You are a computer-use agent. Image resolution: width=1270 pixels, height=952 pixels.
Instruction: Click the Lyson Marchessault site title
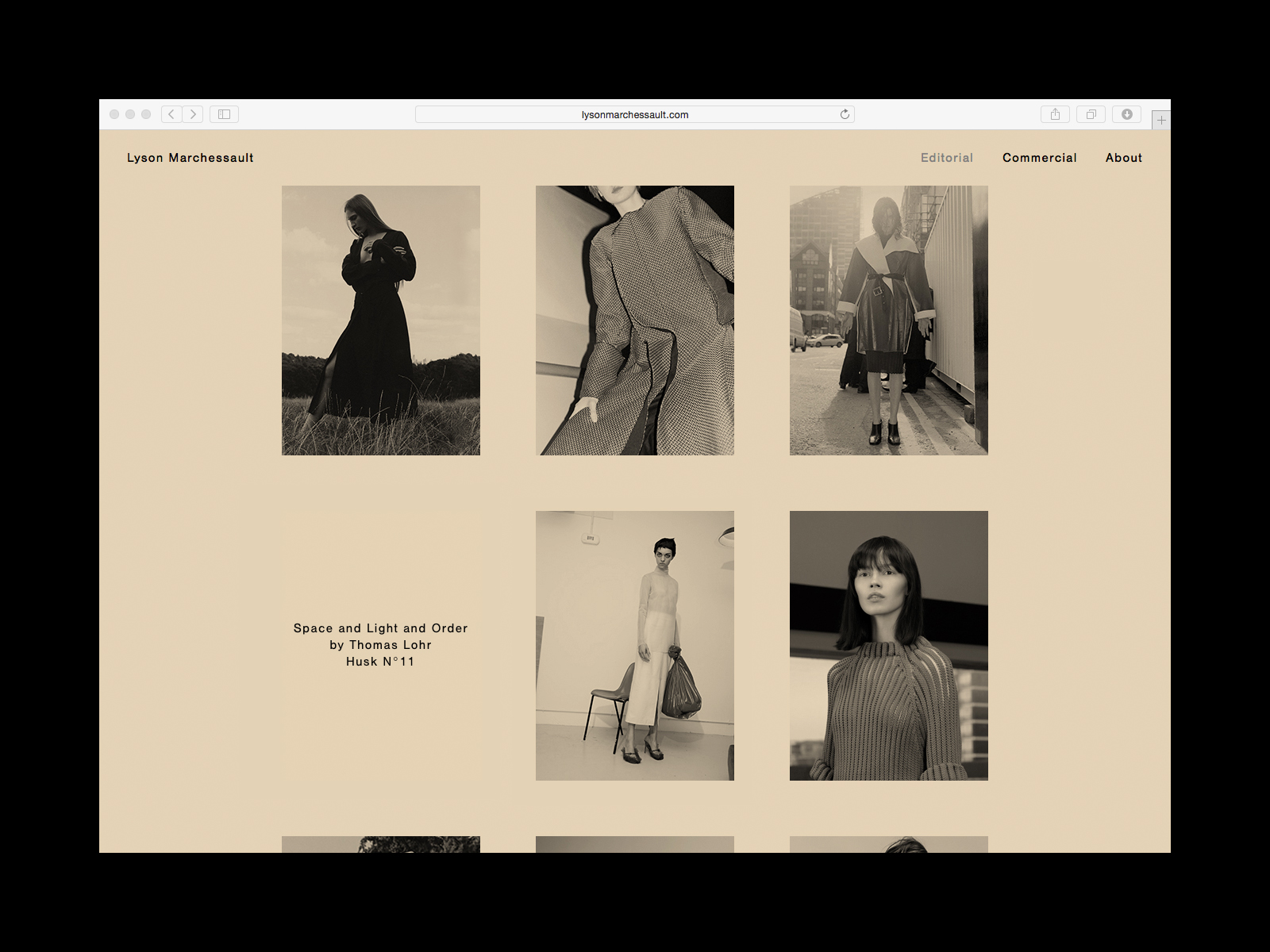[190, 158]
